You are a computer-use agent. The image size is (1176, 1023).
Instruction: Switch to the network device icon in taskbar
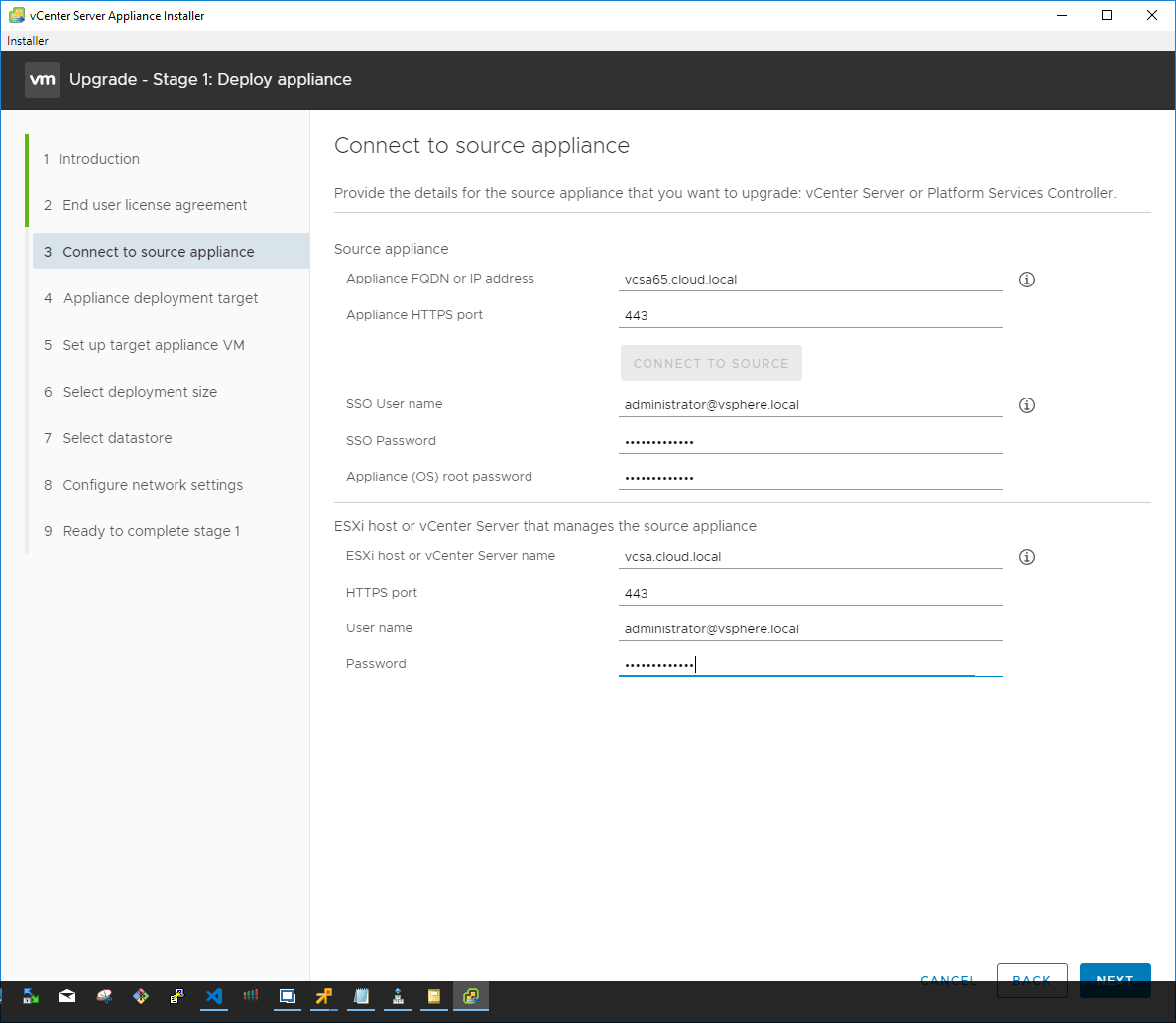(398, 996)
